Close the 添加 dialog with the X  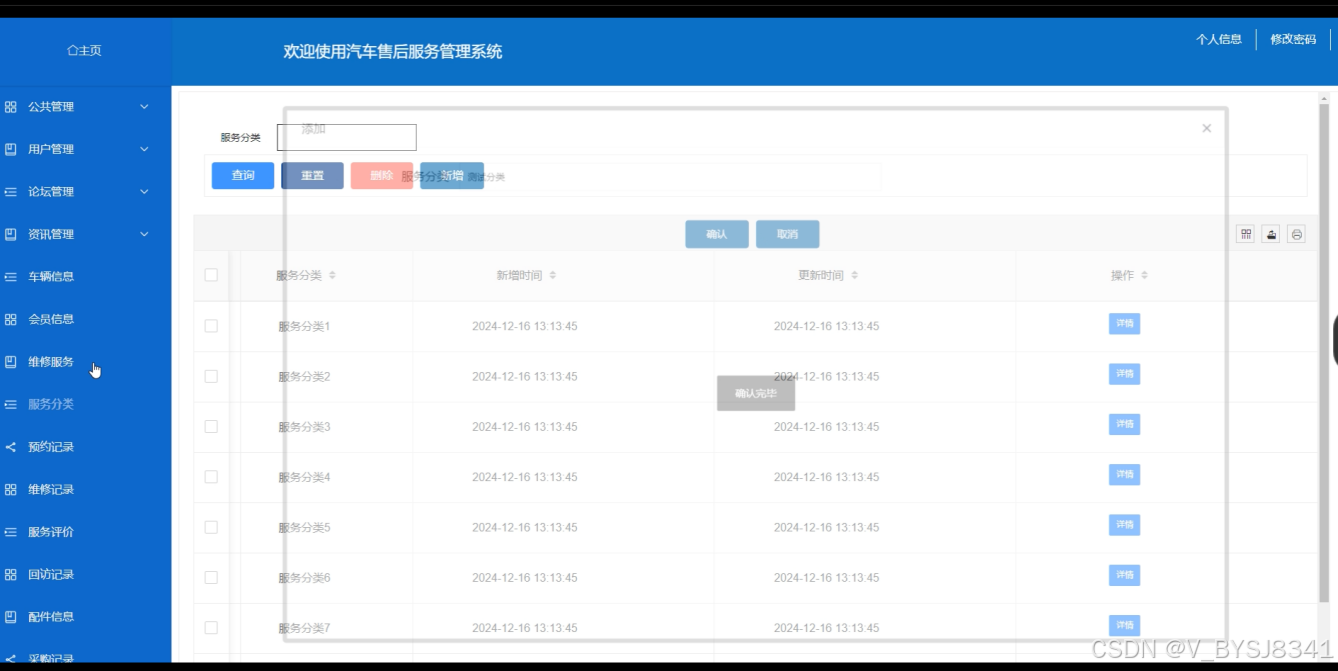(1207, 128)
